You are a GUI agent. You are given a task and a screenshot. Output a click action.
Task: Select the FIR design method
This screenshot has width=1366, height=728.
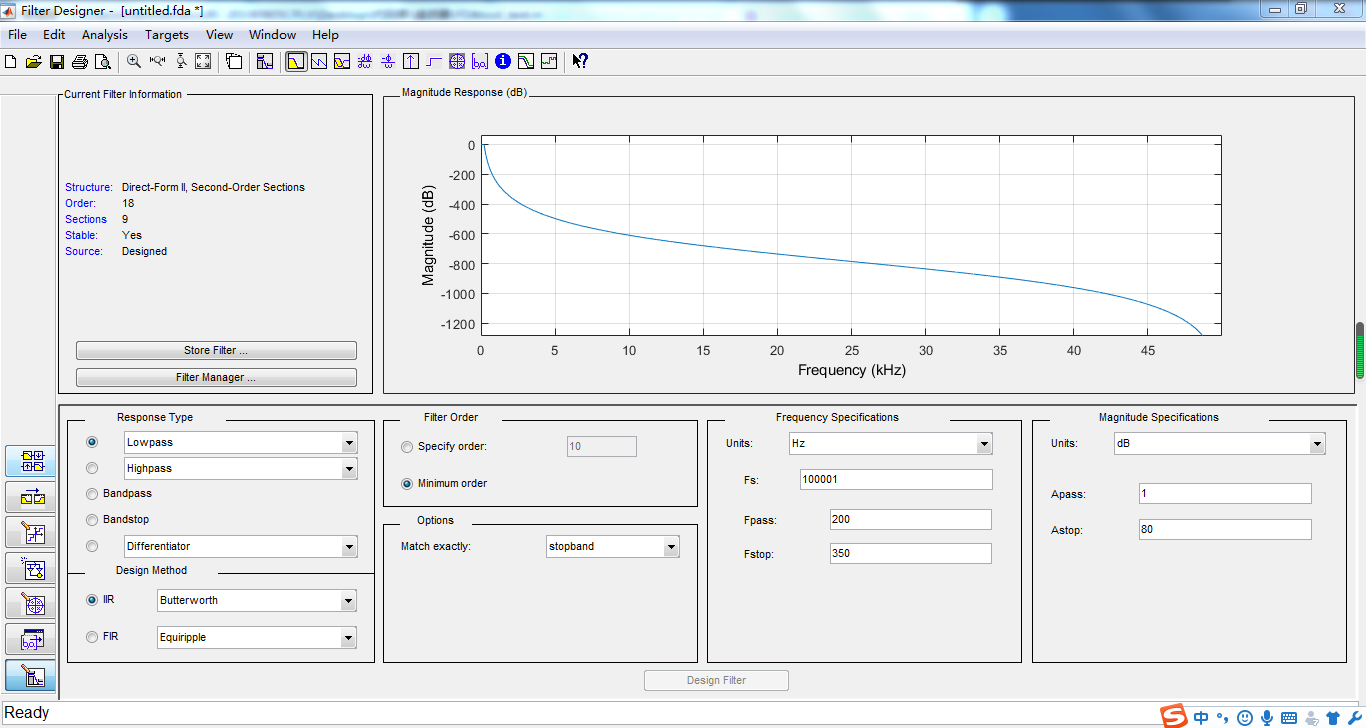pos(91,637)
